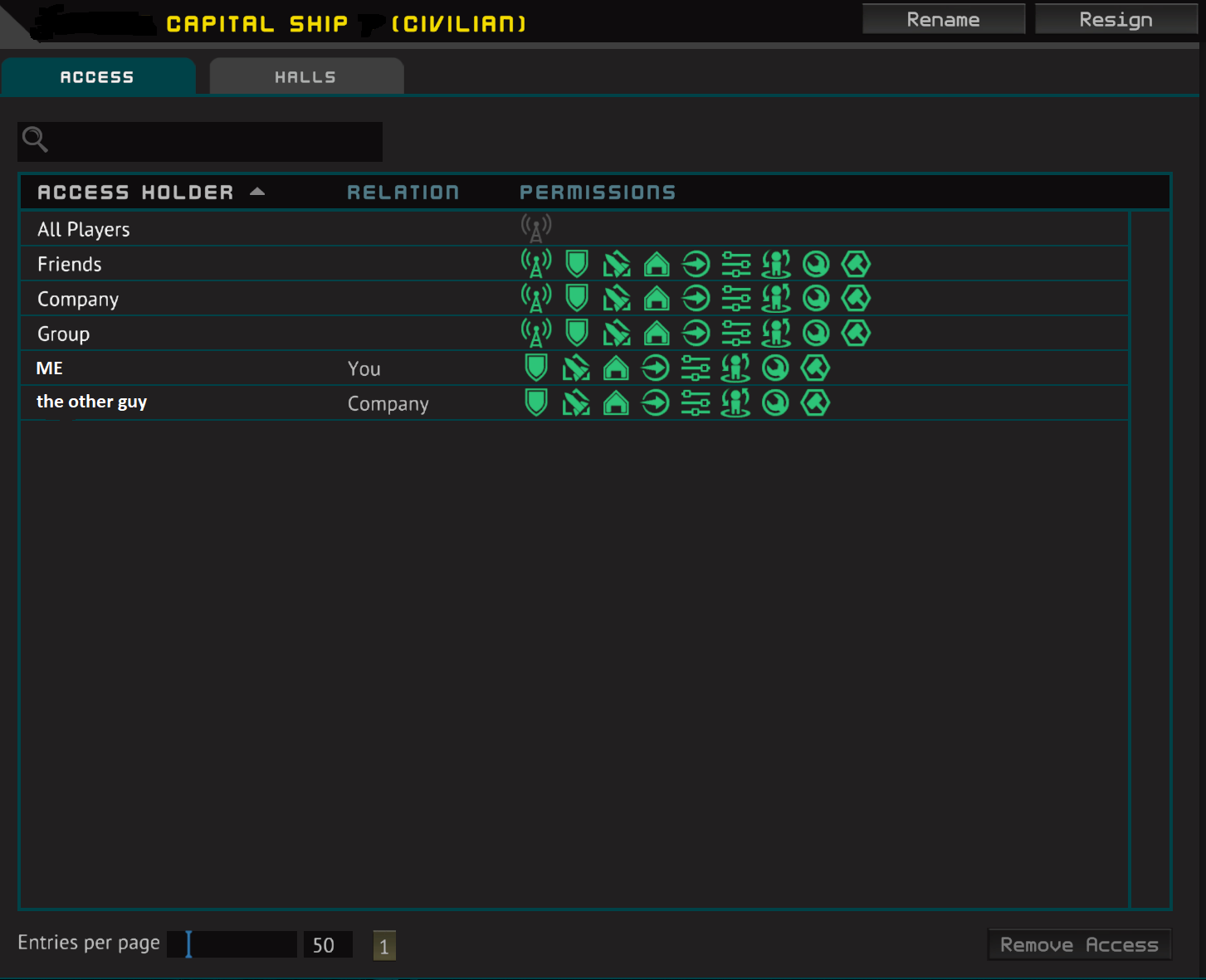This screenshot has height=980, width=1206.
Task: Click hexagon hammer icon for the other guy
Action: pos(815,402)
